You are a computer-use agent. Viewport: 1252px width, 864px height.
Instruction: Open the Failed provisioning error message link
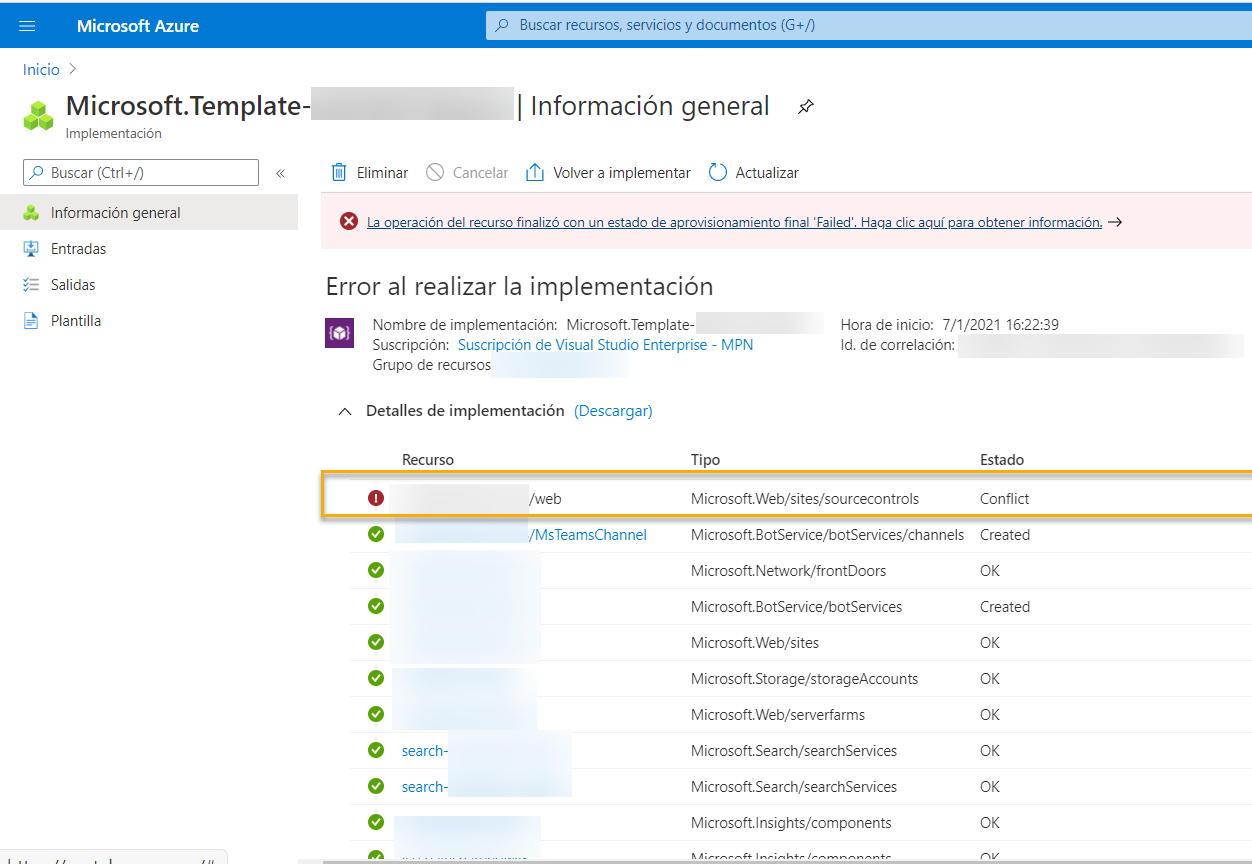pos(735,222)
